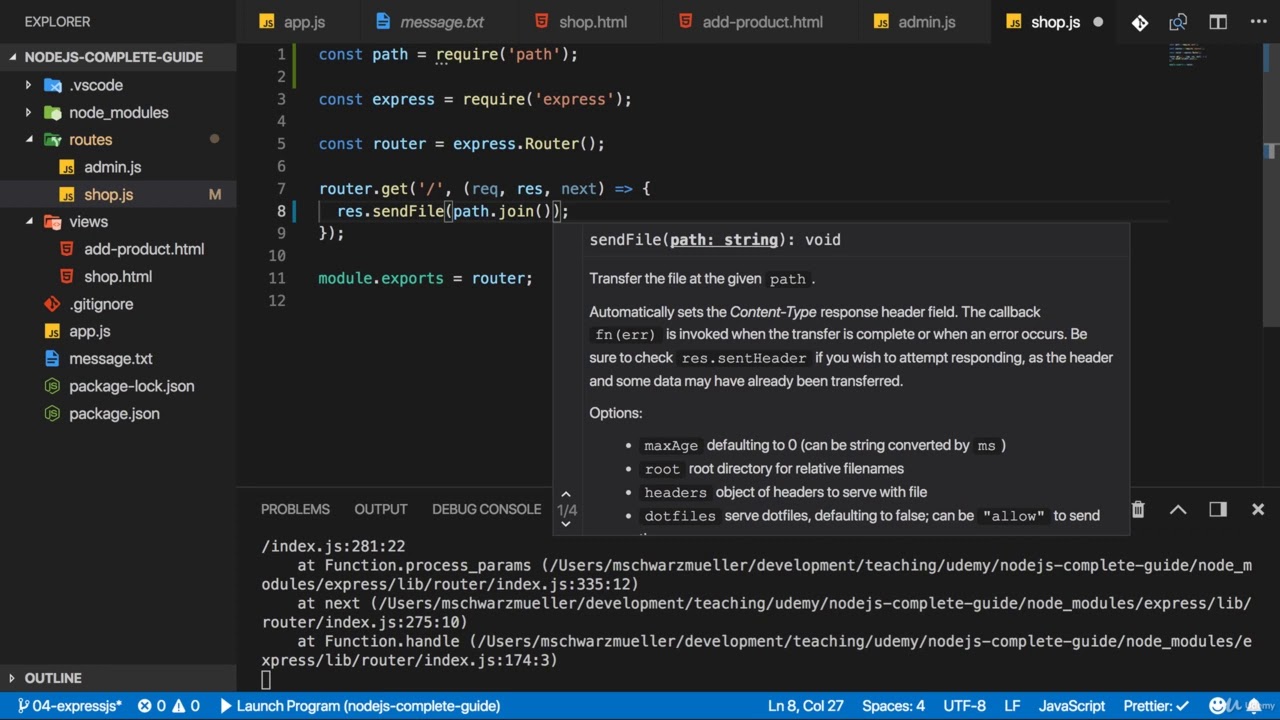Change indentation via Spaces: 4
This screenshot has height=720, width=1280.
tap(893, 706)
